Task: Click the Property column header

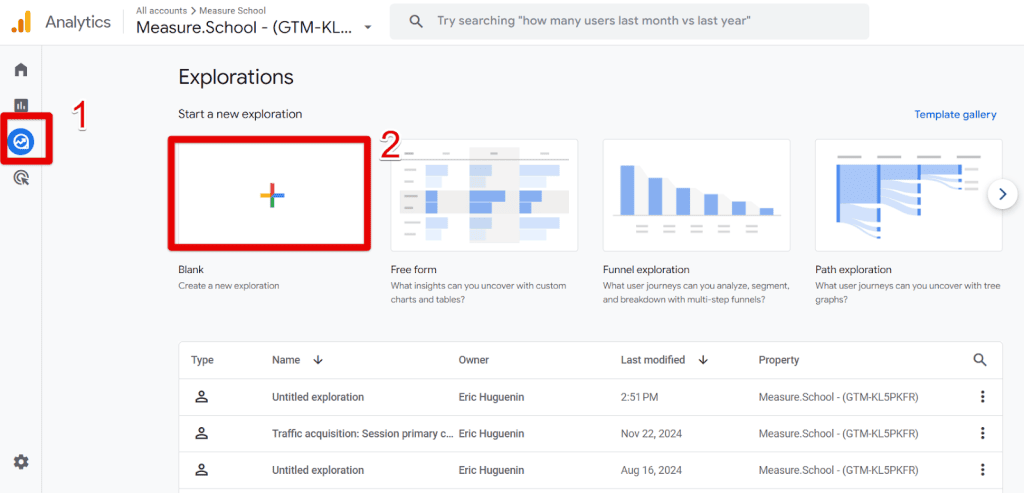Action: tap(778, 360)
